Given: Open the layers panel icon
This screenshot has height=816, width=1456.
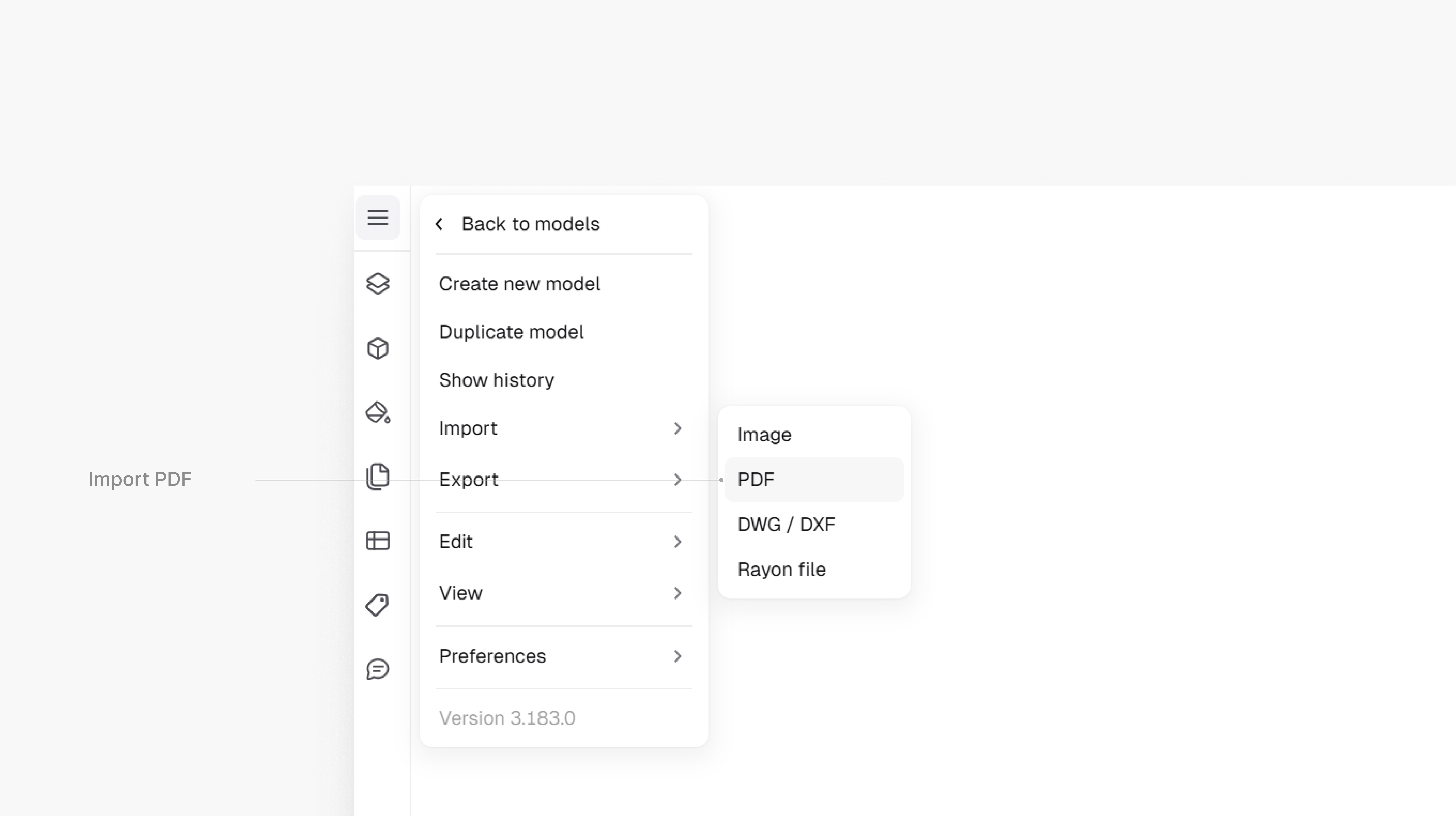Looking at the screenshot, I should (378, 284).
